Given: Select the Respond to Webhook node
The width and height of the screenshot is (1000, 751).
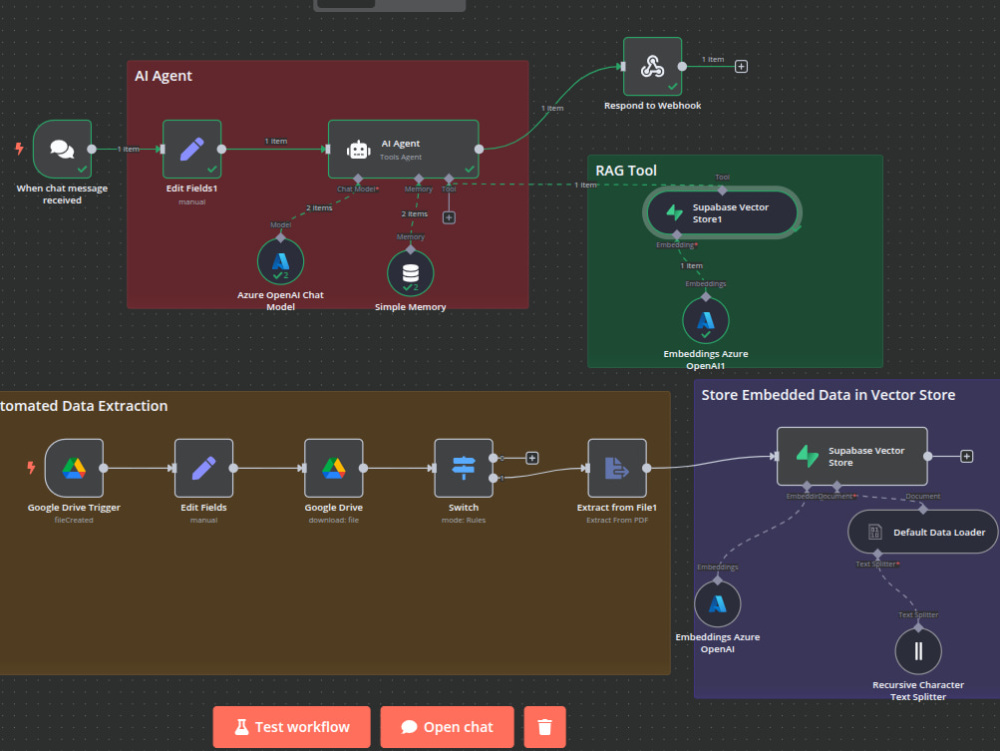Looking at the screenshot, I should 652,70.
